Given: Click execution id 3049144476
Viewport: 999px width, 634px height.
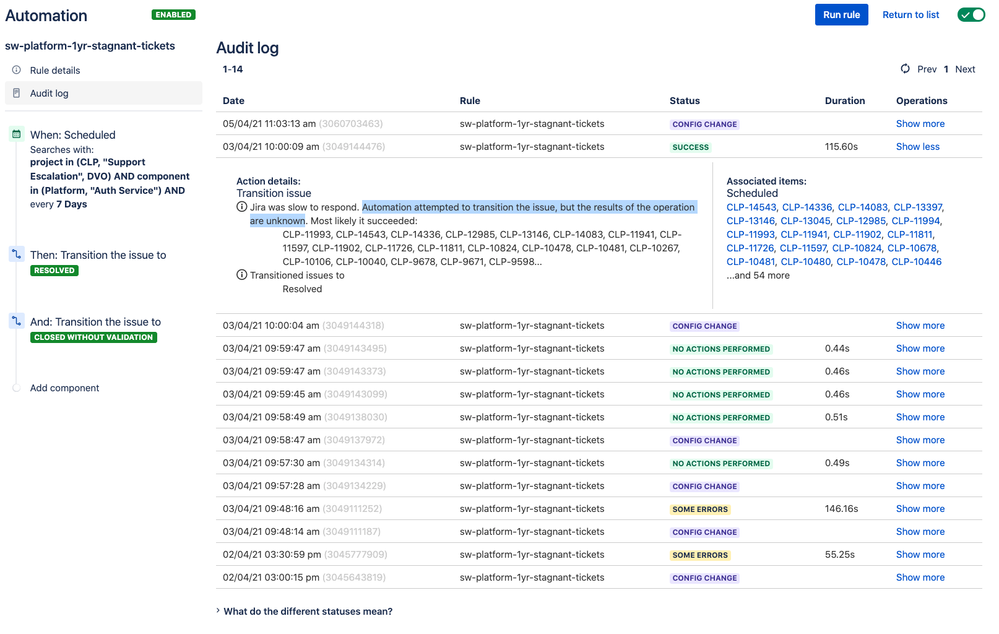Looking at the screenshot, I should 354,147.
